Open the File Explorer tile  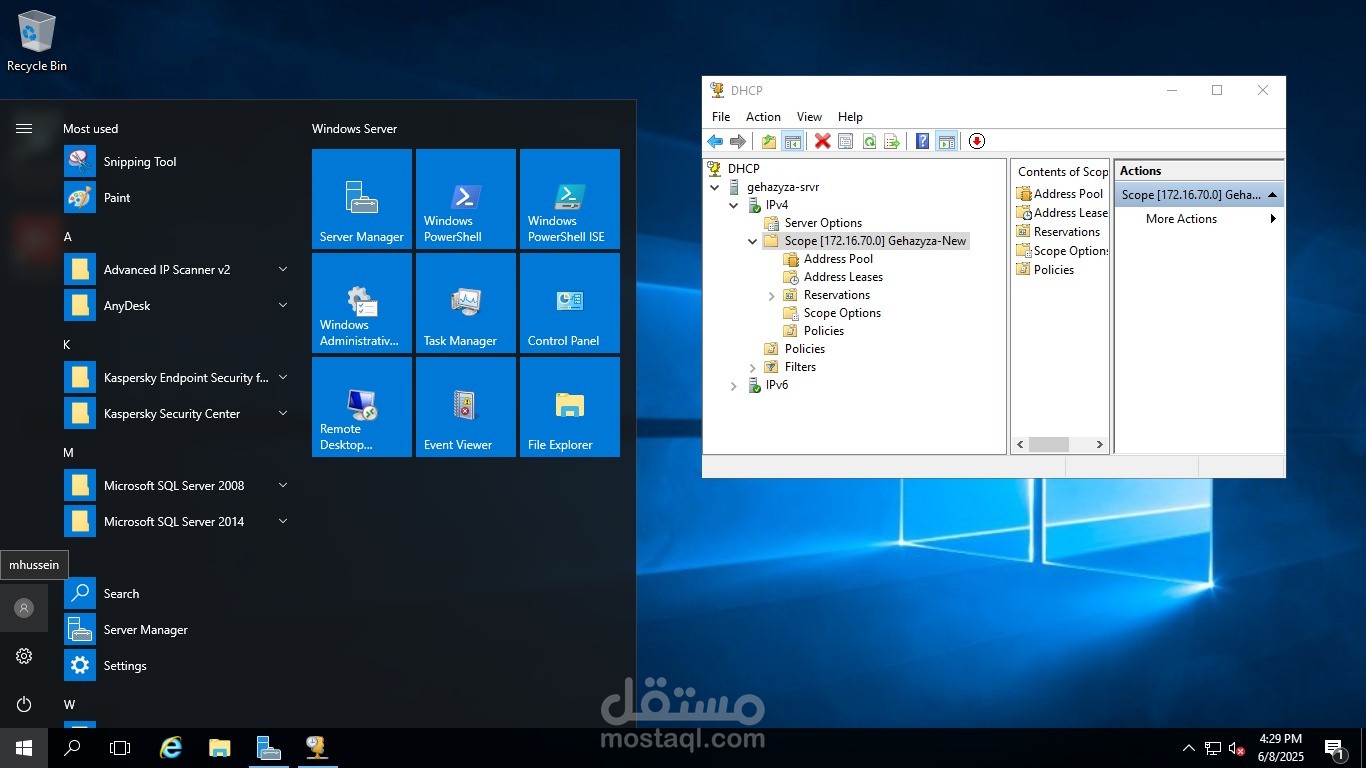pos(570,407)
